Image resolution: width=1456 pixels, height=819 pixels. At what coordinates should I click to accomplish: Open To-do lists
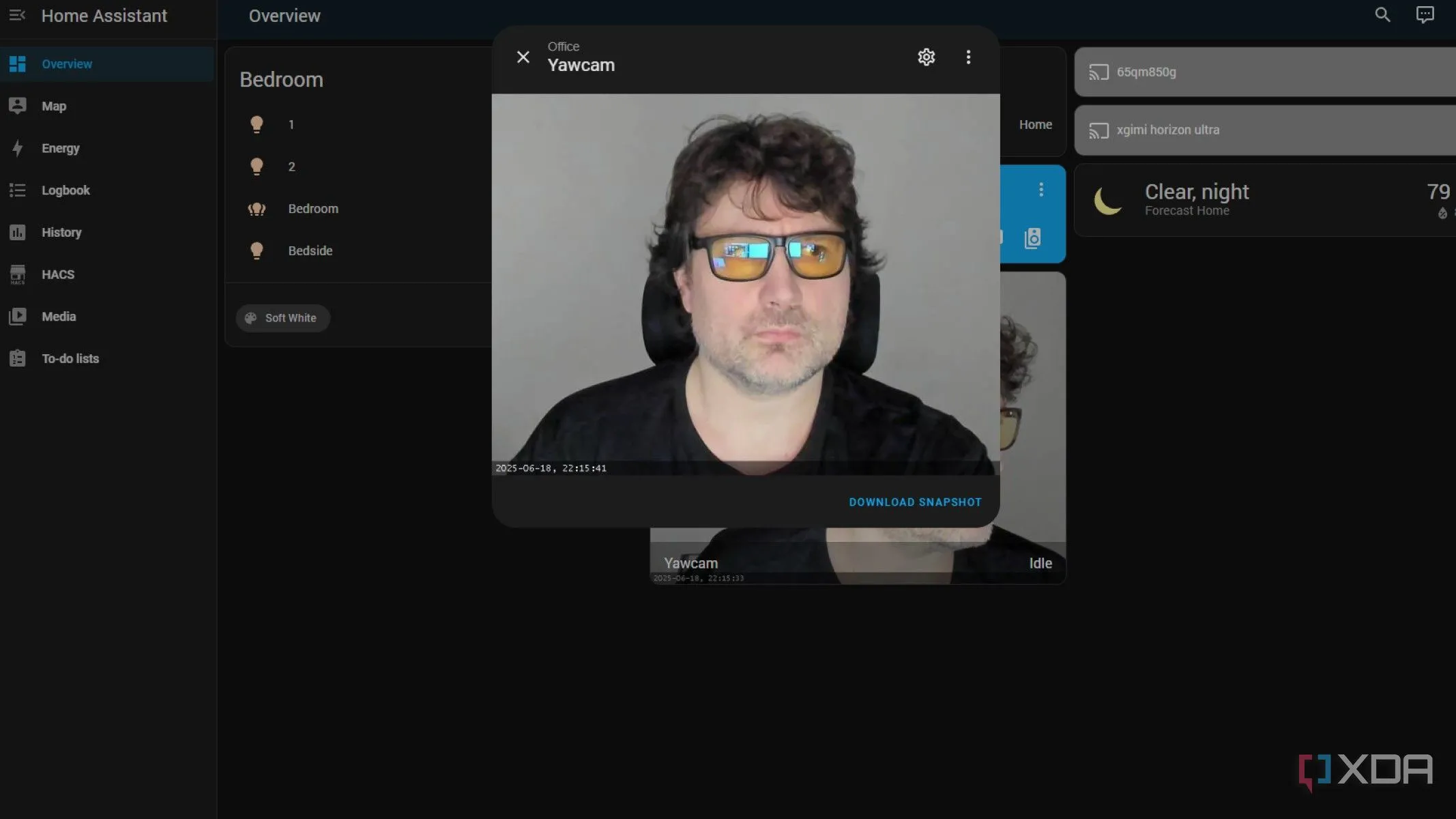(x=107, y=359)
